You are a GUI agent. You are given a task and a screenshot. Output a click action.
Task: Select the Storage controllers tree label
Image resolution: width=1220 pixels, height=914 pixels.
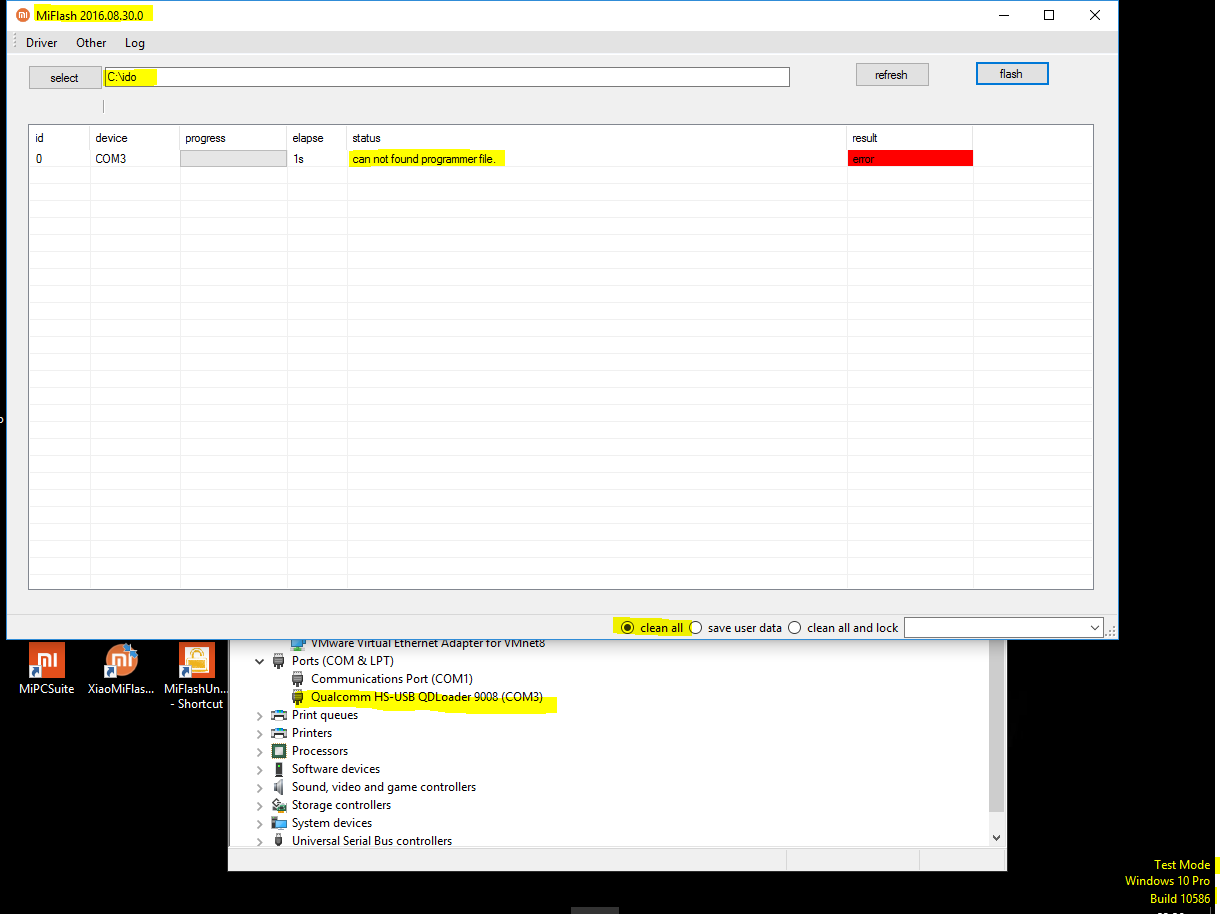click(341, 805)
